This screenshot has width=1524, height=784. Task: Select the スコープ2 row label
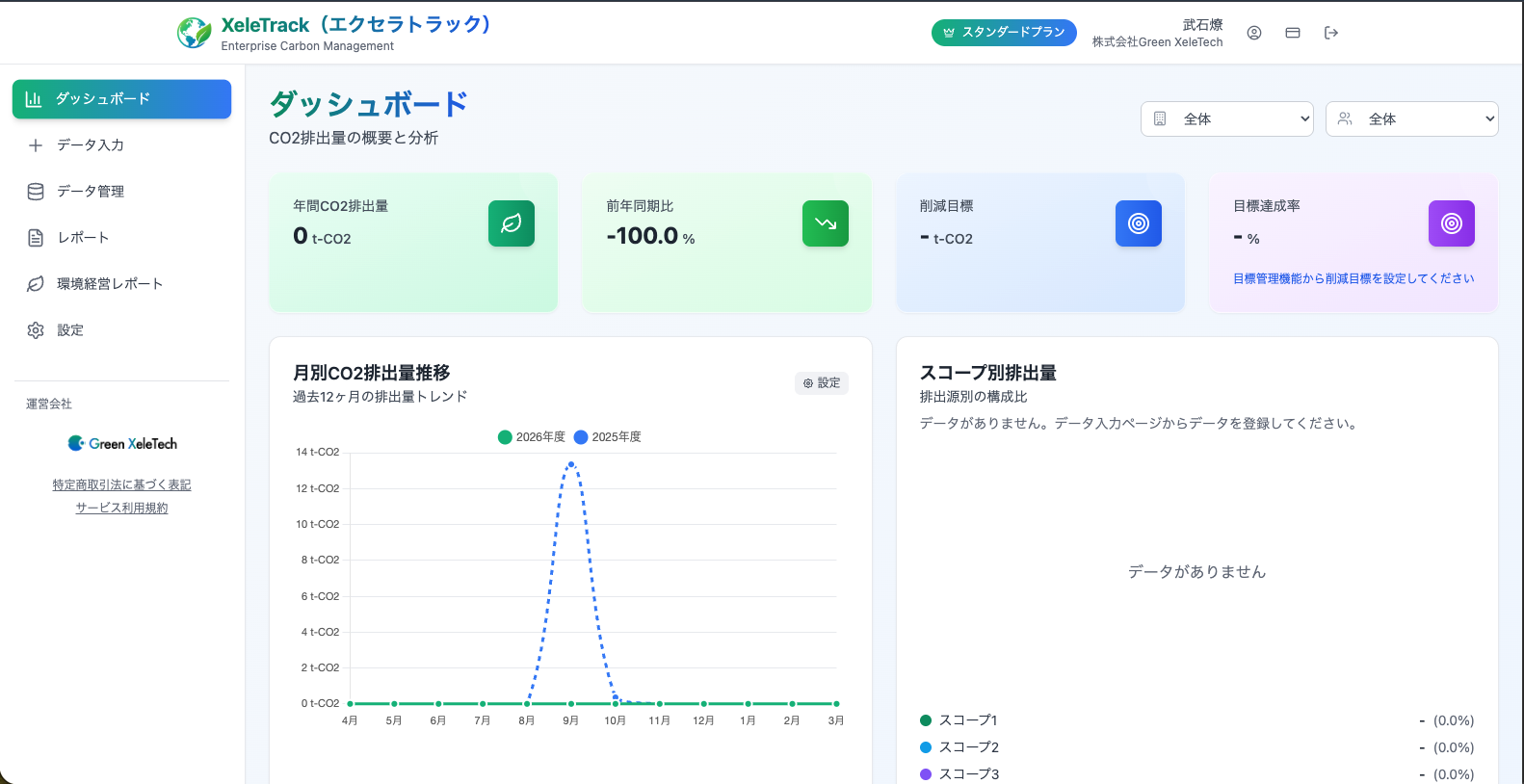969,747
